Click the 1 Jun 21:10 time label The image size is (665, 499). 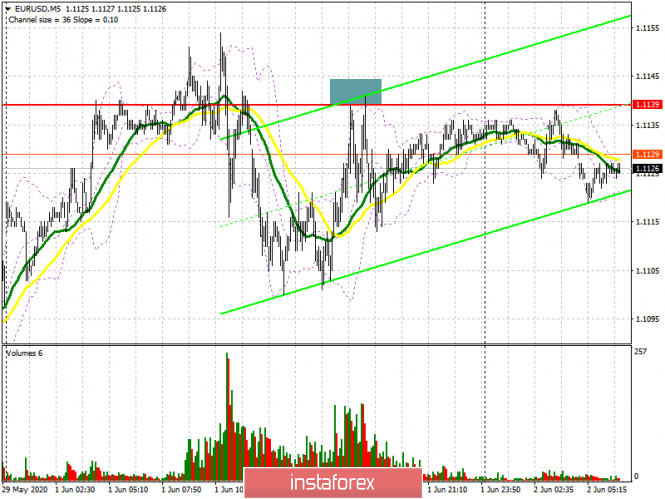coord(449,490)
